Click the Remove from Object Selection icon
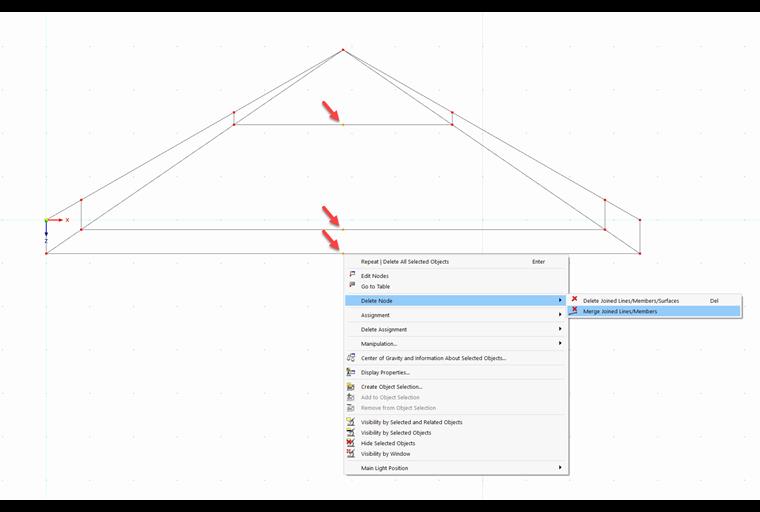 (351, 408)
